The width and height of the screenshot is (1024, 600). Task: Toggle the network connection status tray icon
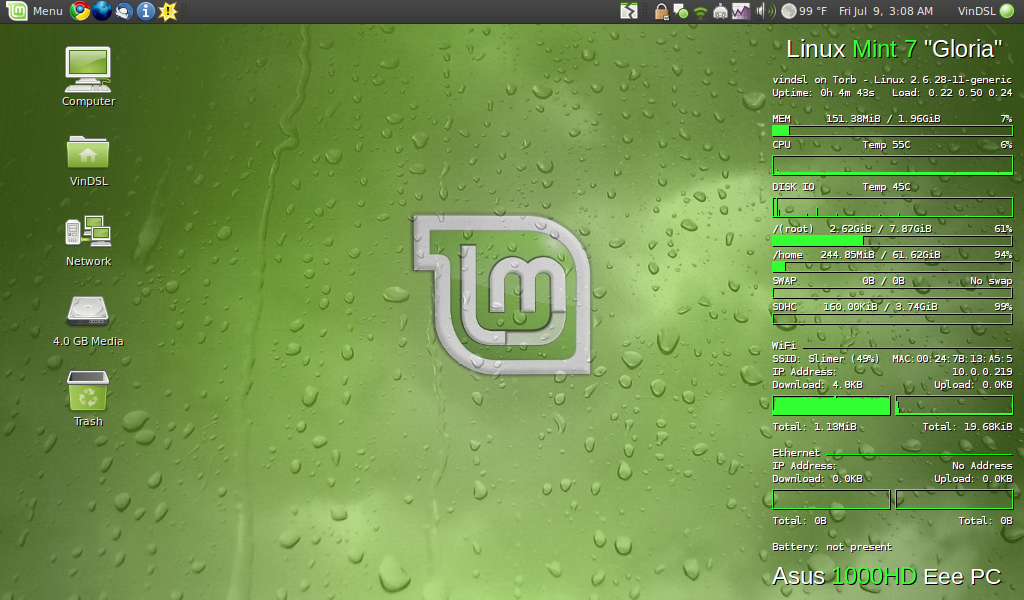(682, 12)
